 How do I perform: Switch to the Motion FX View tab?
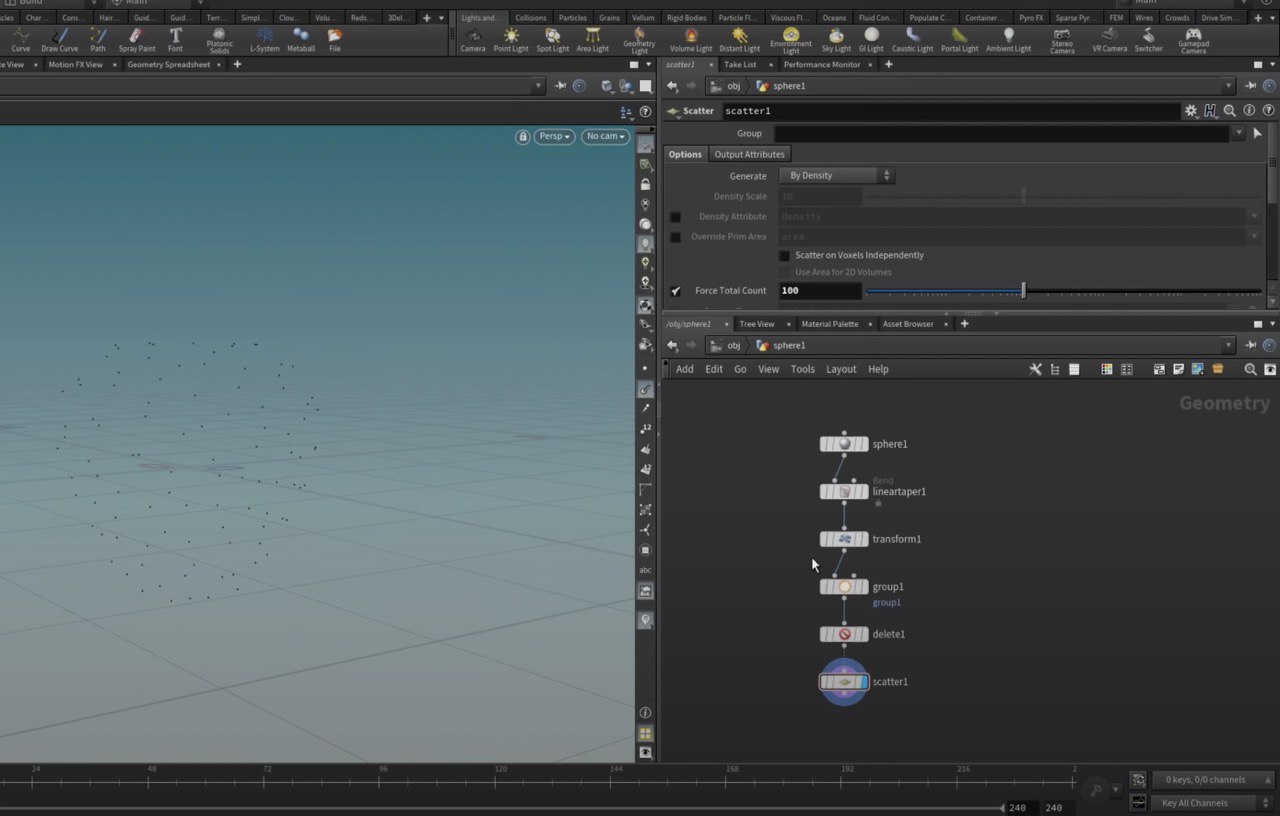click(x=75, y=64)
